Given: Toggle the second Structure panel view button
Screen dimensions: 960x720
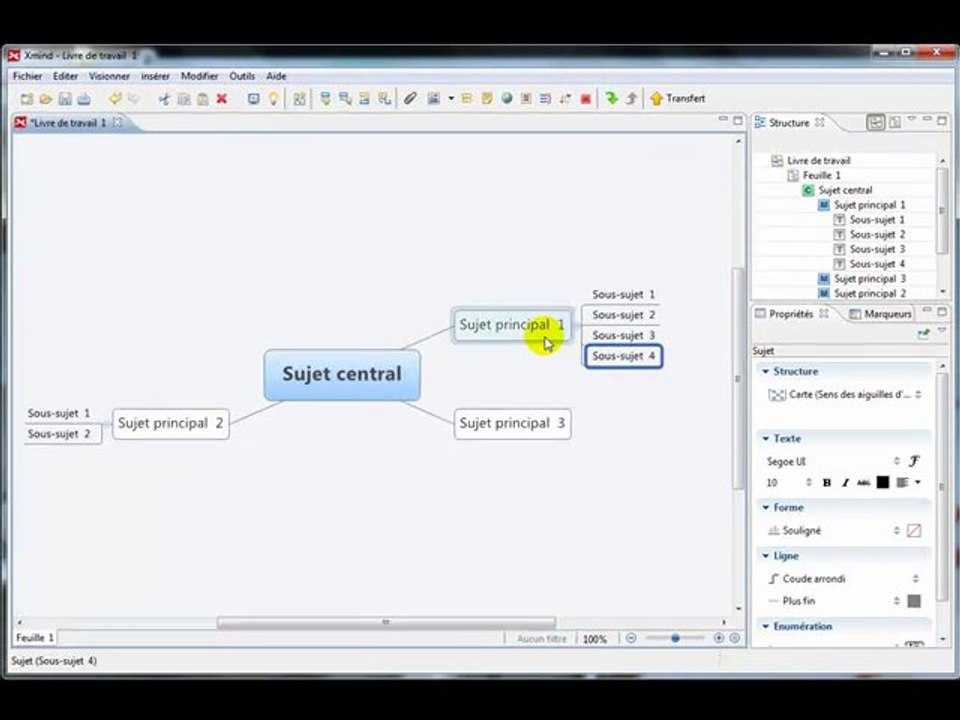Looking at the screenshot, I should (x=895, y=122).
